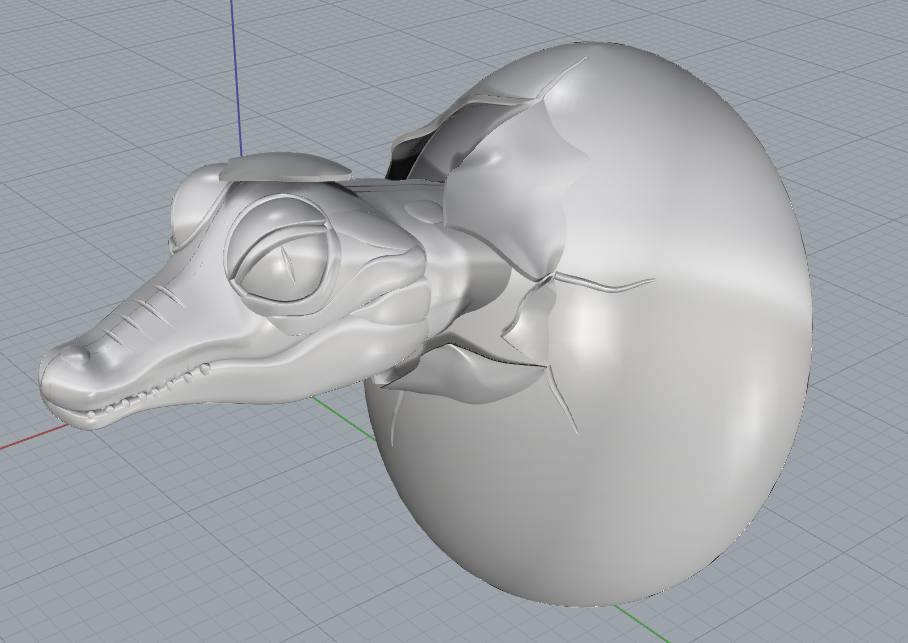
Task: Pick the broken shell flap below the neck
Action: tap(463, 374)
